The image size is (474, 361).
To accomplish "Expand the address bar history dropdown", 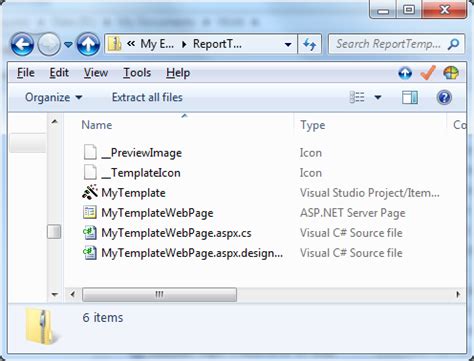I will tap(288, 44).
